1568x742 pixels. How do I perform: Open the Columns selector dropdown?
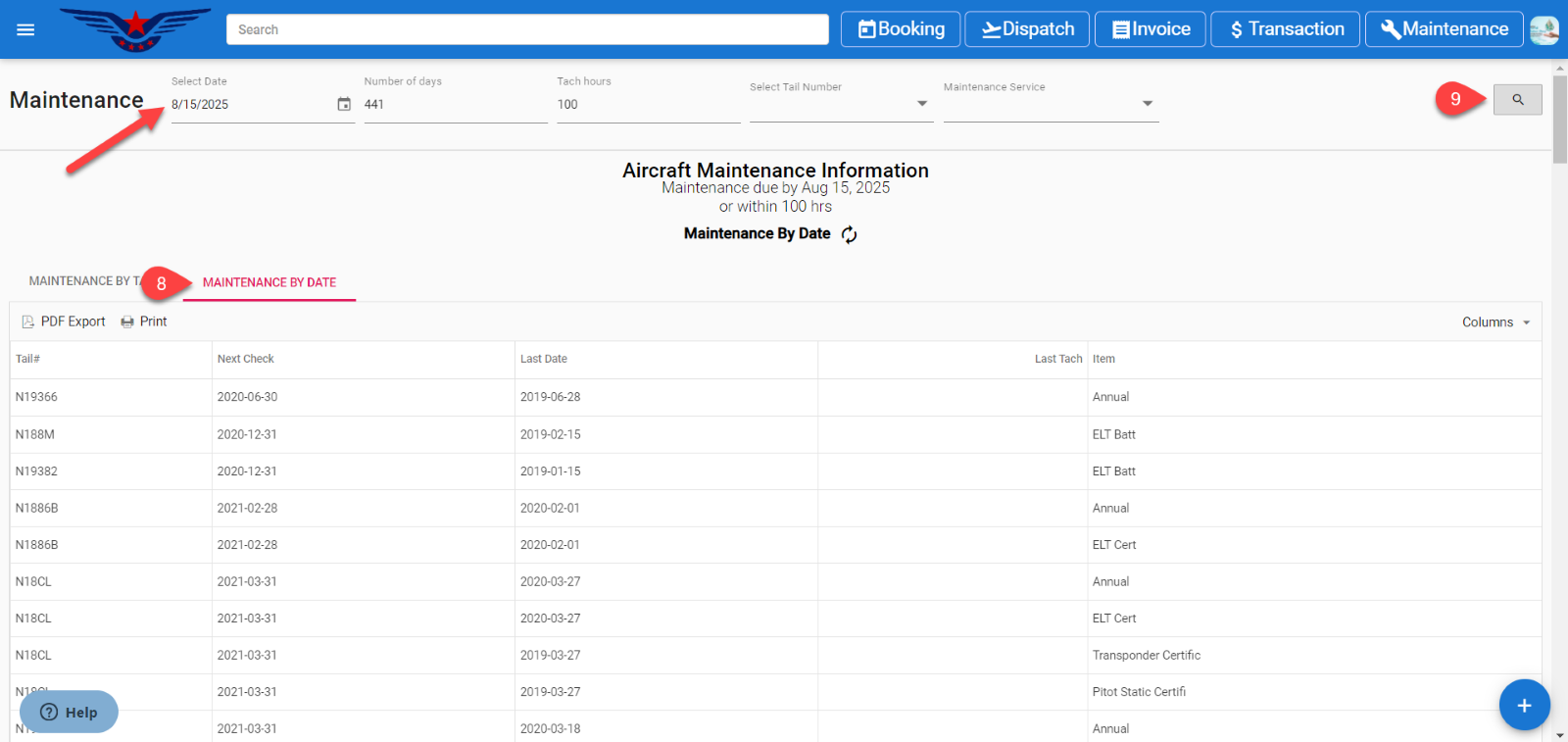click(1496, 322)
